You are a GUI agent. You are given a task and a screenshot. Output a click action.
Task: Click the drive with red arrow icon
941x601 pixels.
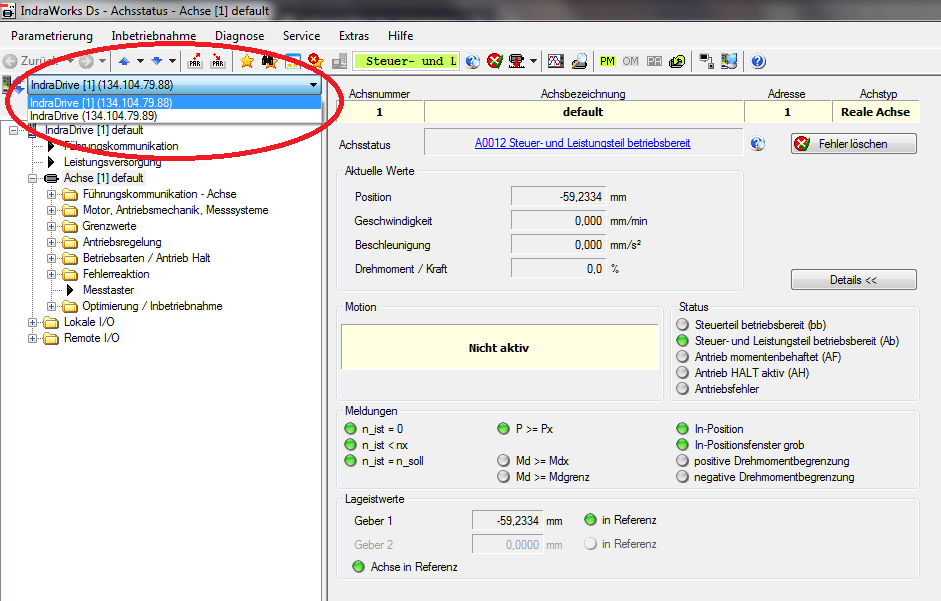pos(516,61)
